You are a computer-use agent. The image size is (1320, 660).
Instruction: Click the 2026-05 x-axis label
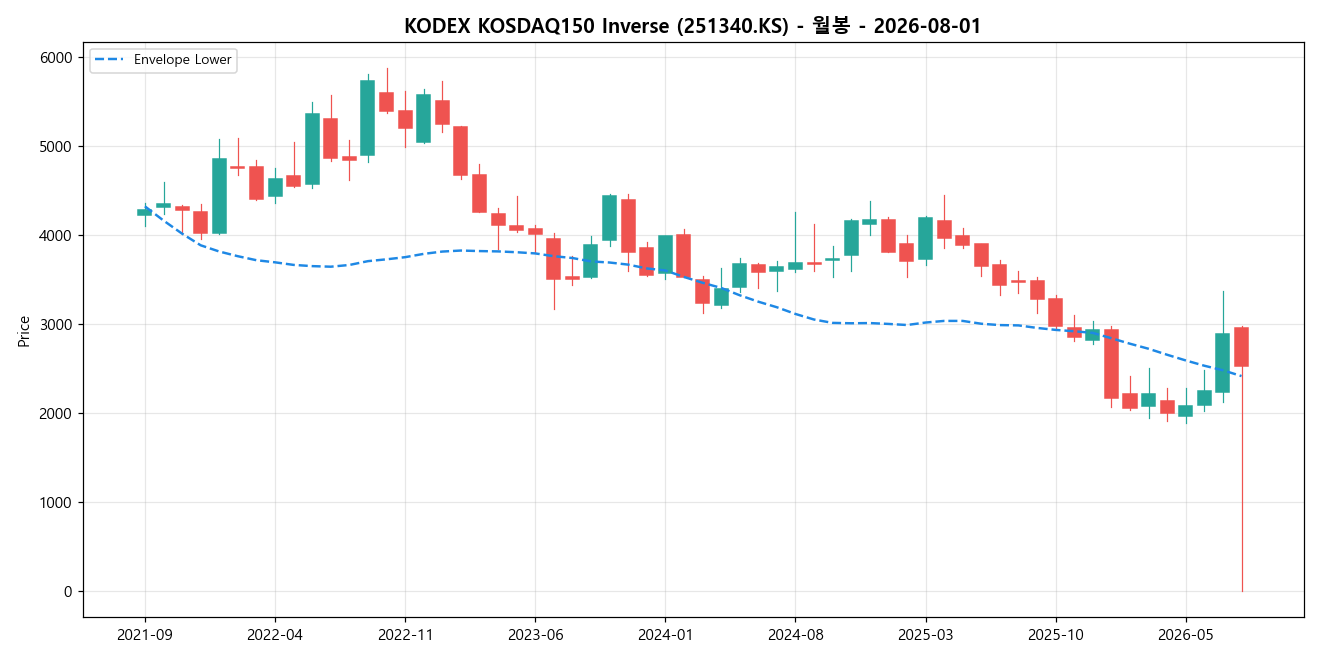coord(1186,634)
